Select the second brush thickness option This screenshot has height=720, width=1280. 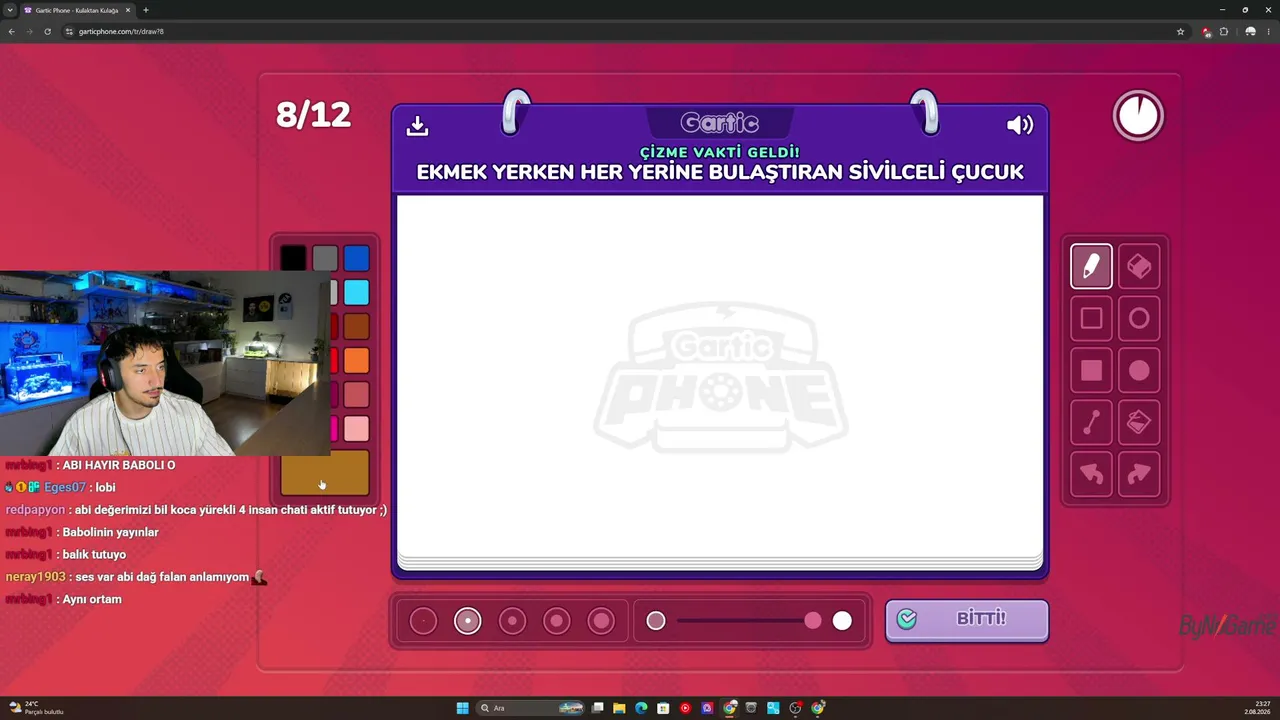tap(467, 621)
